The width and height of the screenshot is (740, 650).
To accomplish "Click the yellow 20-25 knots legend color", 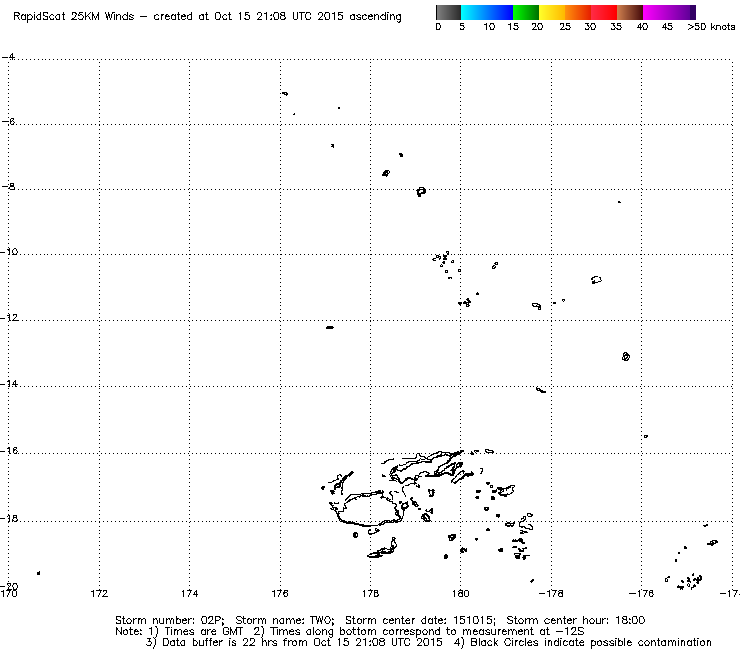I will tap(552, 12).
